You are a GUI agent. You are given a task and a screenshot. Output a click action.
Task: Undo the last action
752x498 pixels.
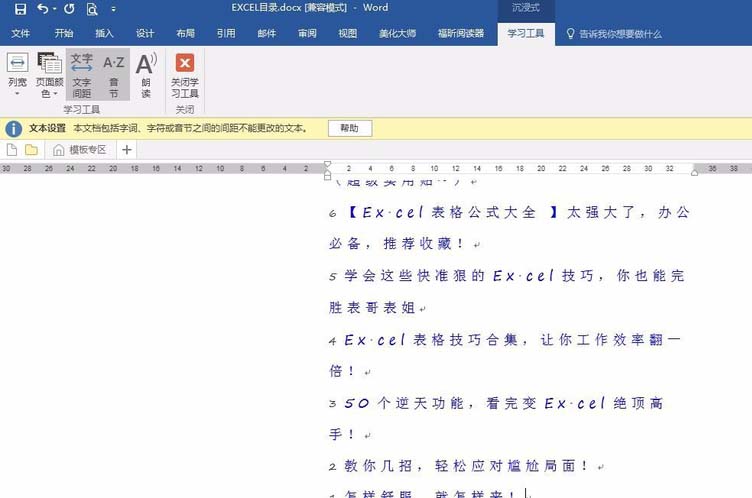click(x=43, y=9)
